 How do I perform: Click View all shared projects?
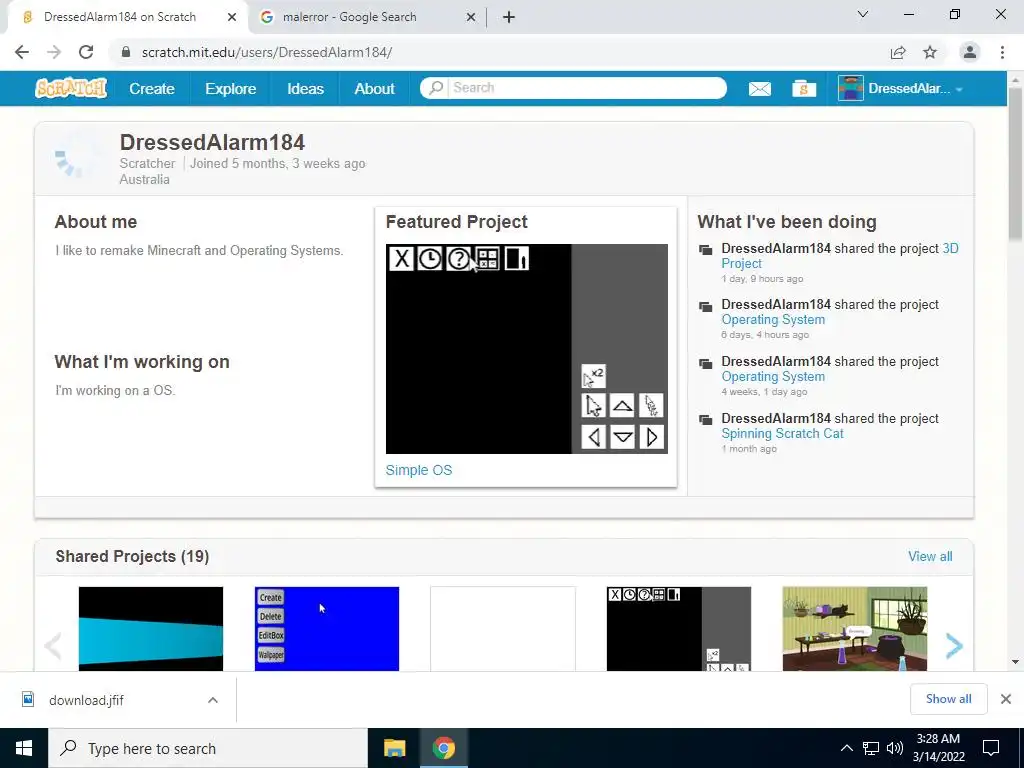[x=930, y=556]
